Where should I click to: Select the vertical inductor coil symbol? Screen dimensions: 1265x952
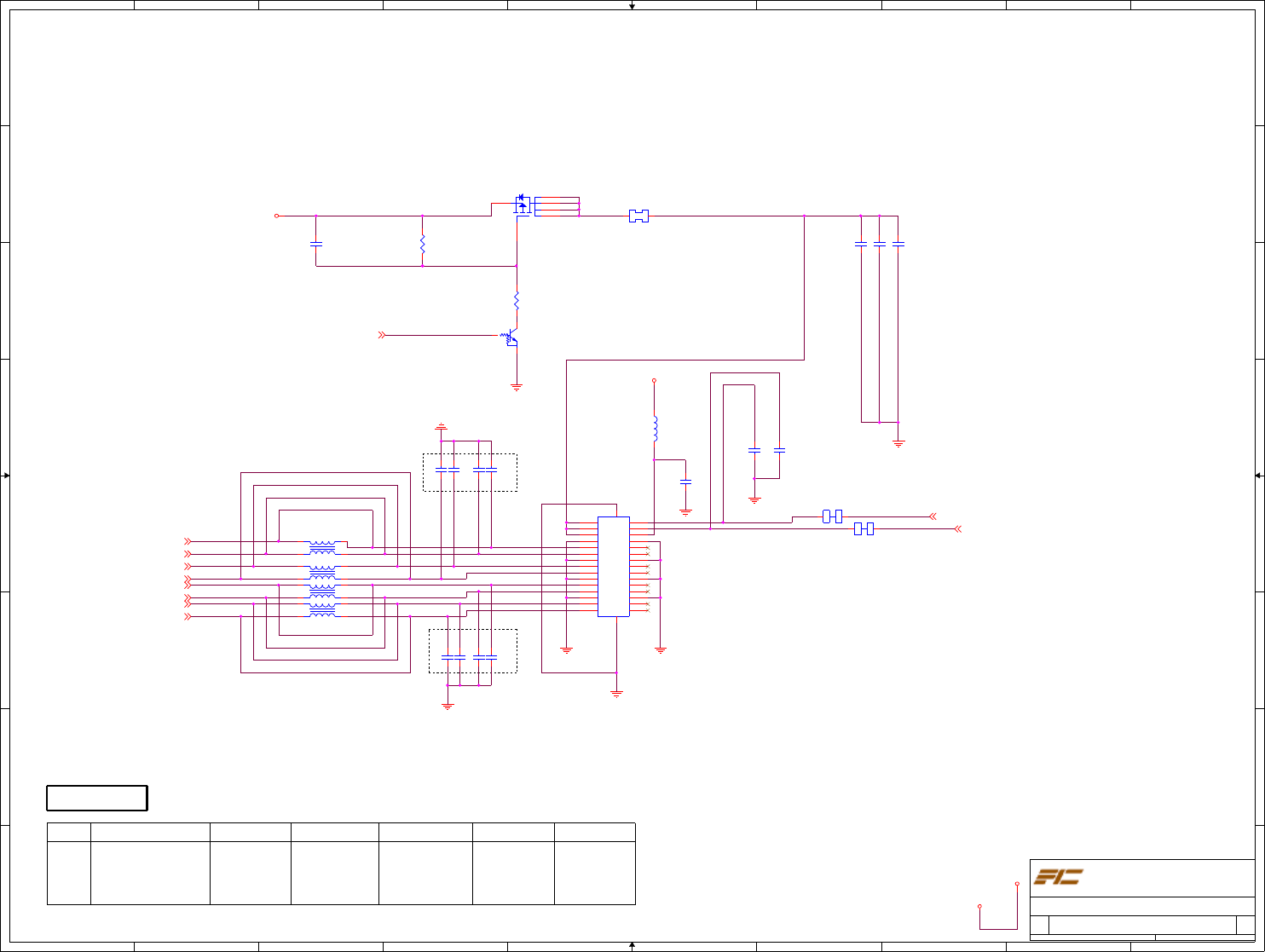click(x=655, y=428)
